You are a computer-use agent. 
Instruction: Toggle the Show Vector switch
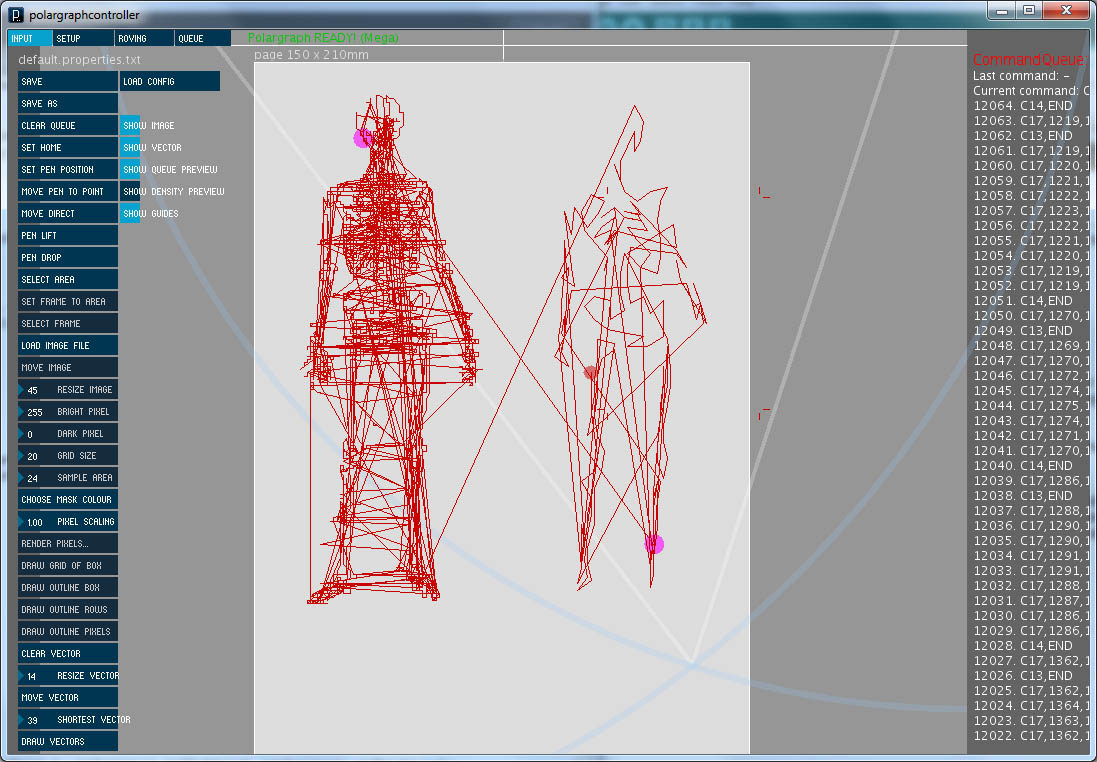(x=129, y=148)
